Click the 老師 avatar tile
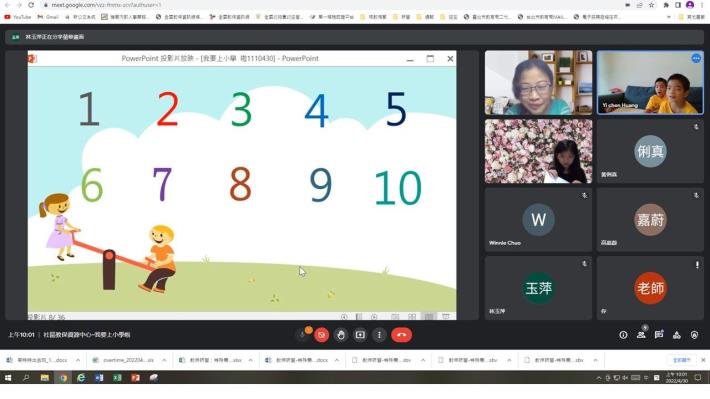The image size is (710, 399). tap(650, 288)
